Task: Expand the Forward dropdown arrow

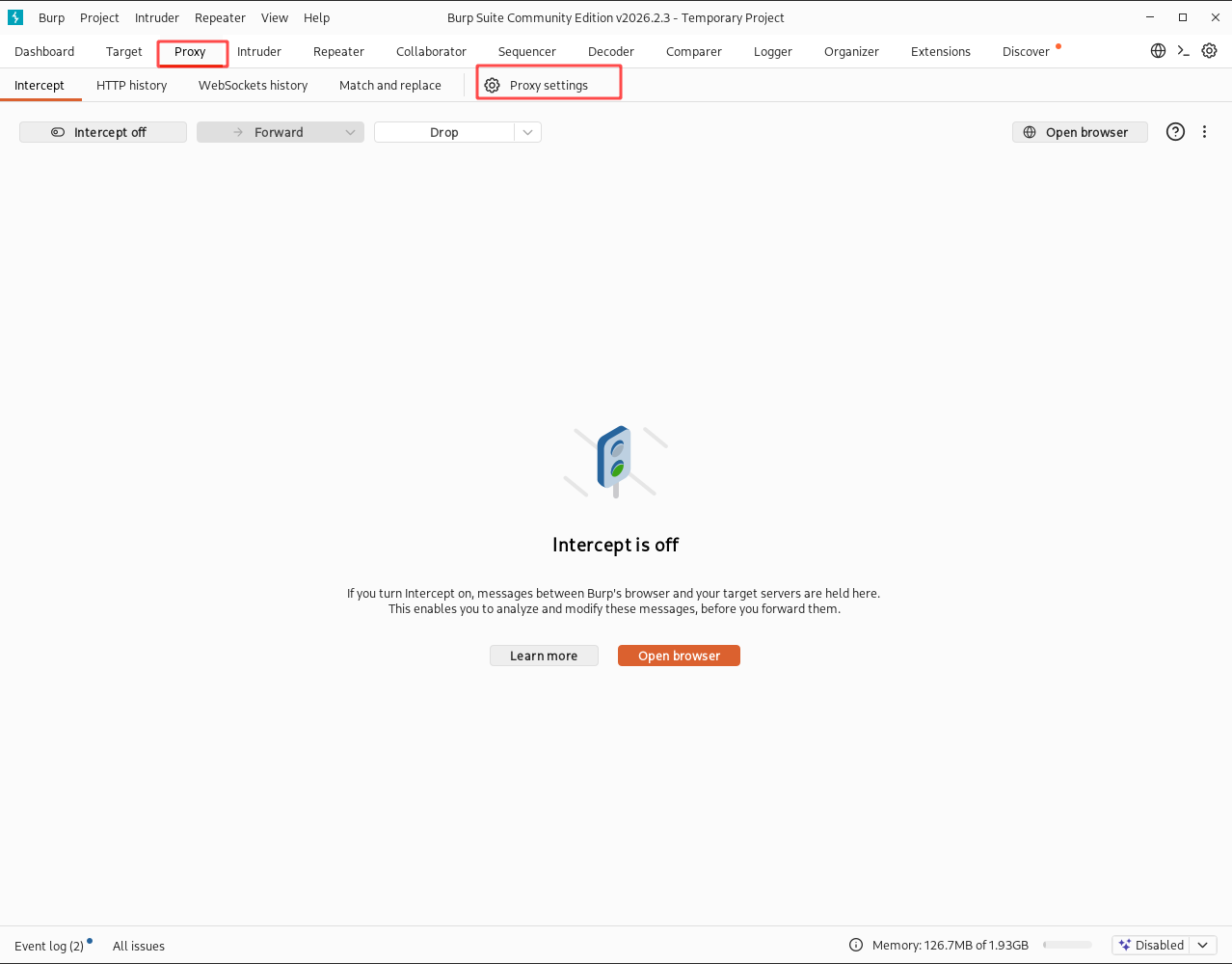Action: (350, 132)
